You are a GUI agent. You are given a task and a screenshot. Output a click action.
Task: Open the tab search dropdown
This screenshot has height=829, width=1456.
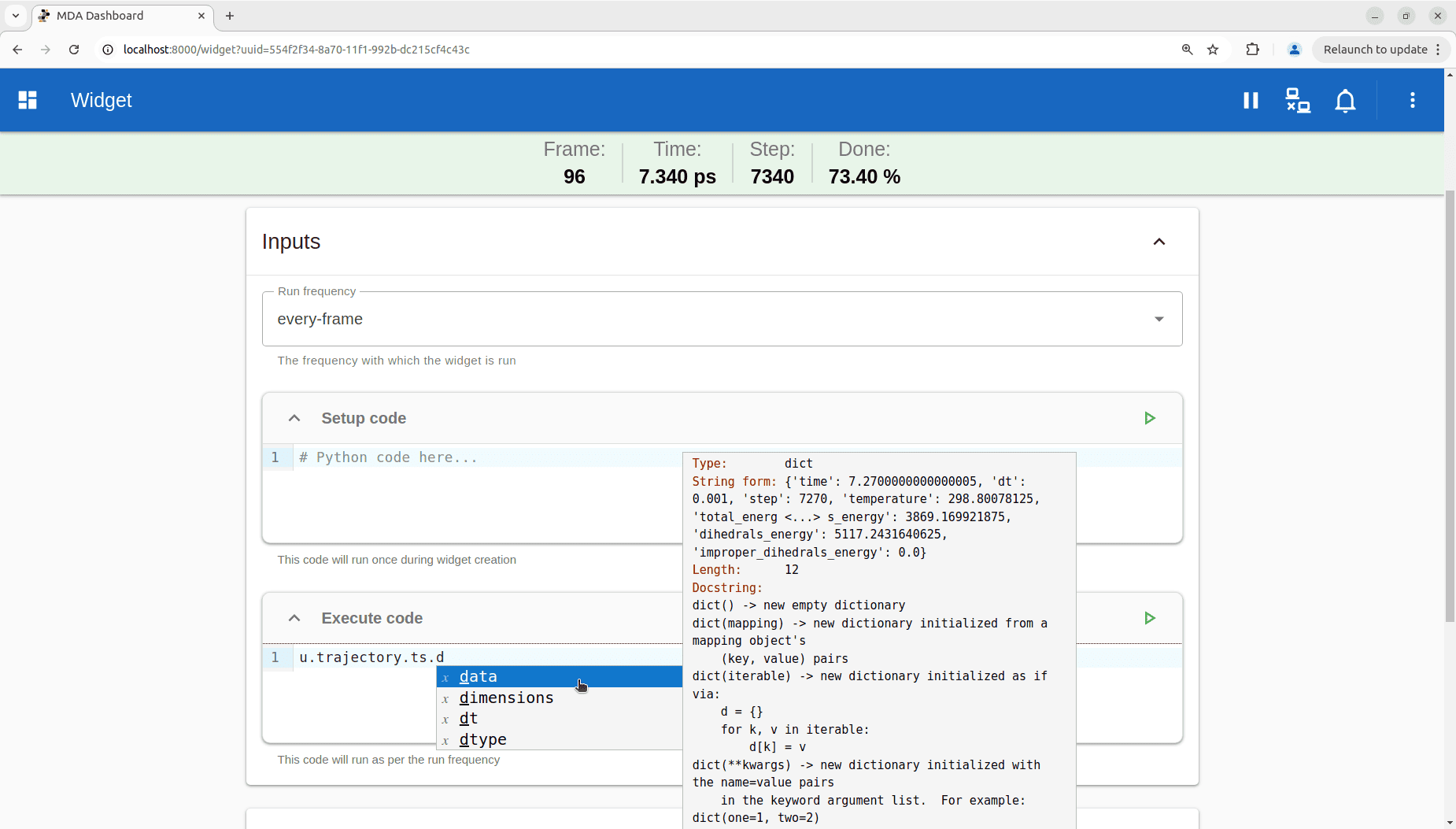coord(15,16)
